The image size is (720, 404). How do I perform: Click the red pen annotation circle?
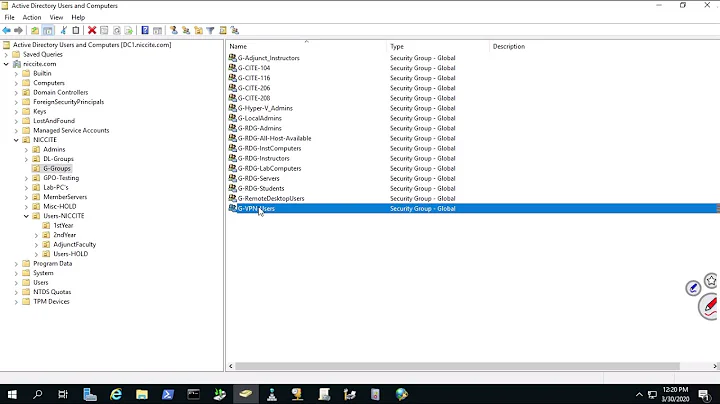coord(709,306)
